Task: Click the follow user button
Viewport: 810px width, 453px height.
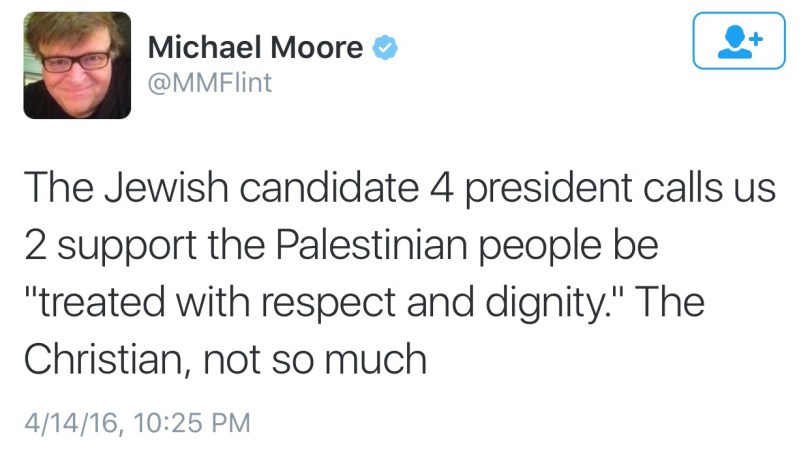Action: click(740, 41)
